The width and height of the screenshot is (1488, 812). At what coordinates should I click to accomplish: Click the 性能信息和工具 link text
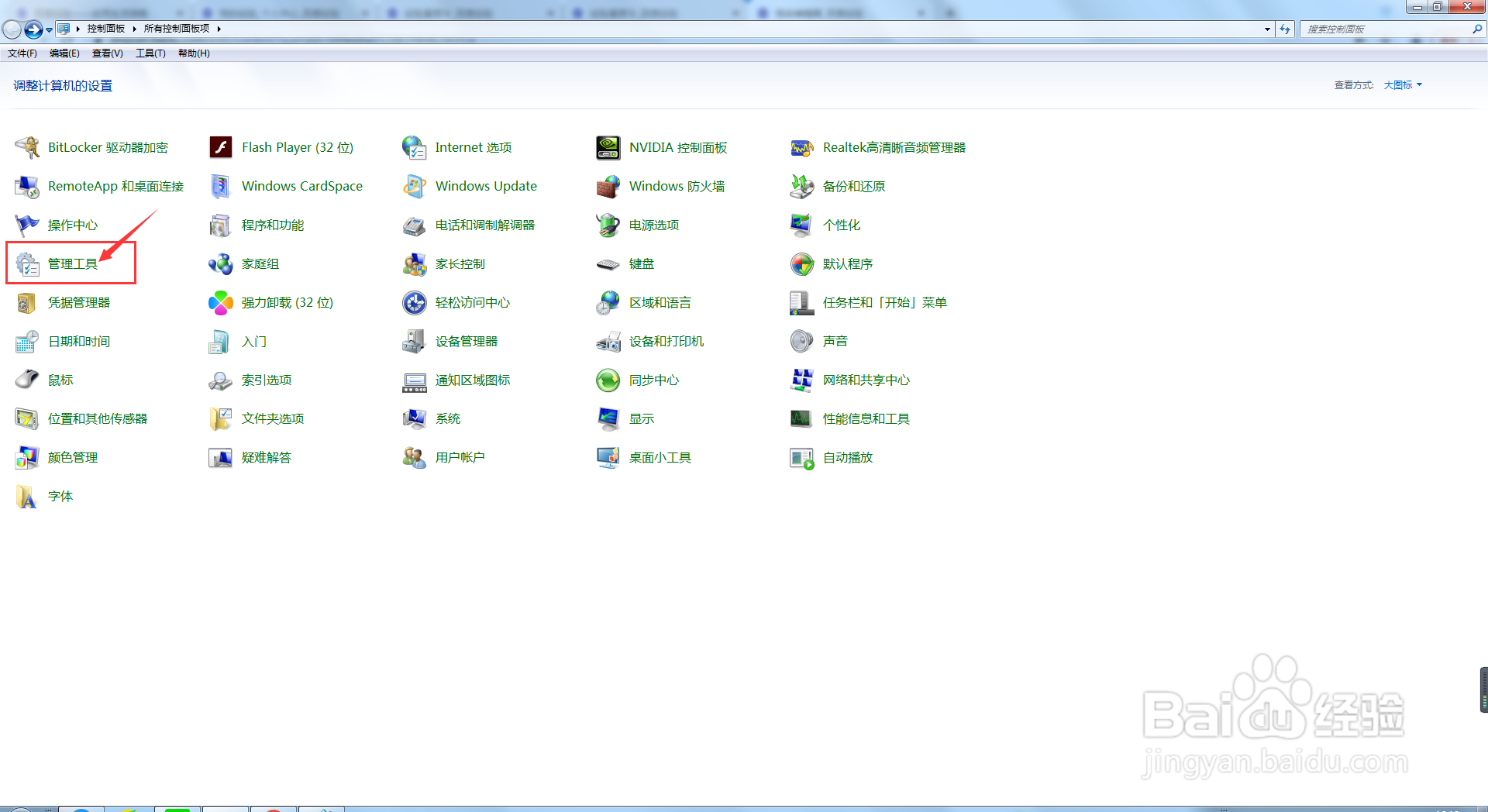866,418
